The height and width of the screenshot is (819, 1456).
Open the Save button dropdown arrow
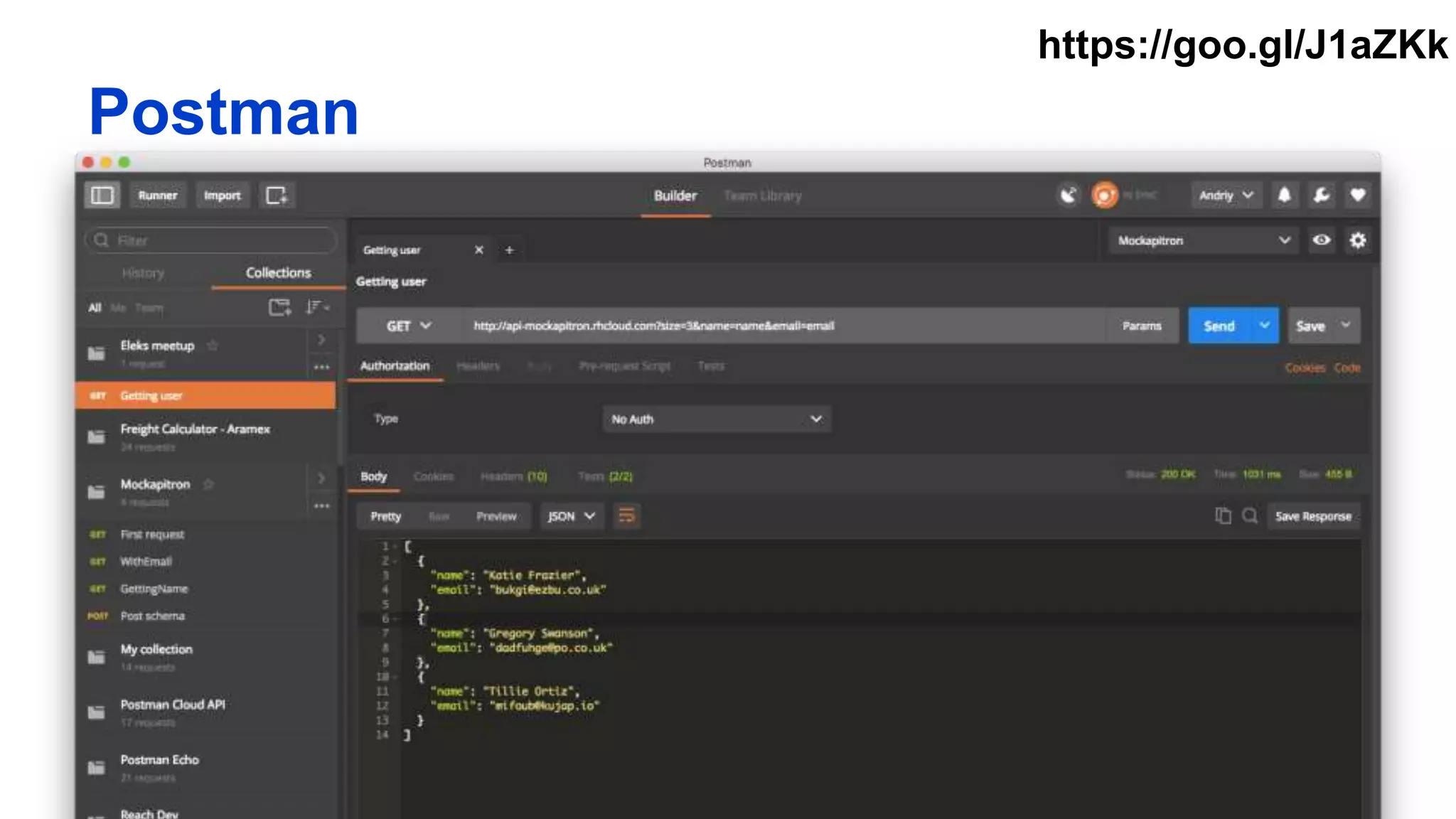[1346, 325]
